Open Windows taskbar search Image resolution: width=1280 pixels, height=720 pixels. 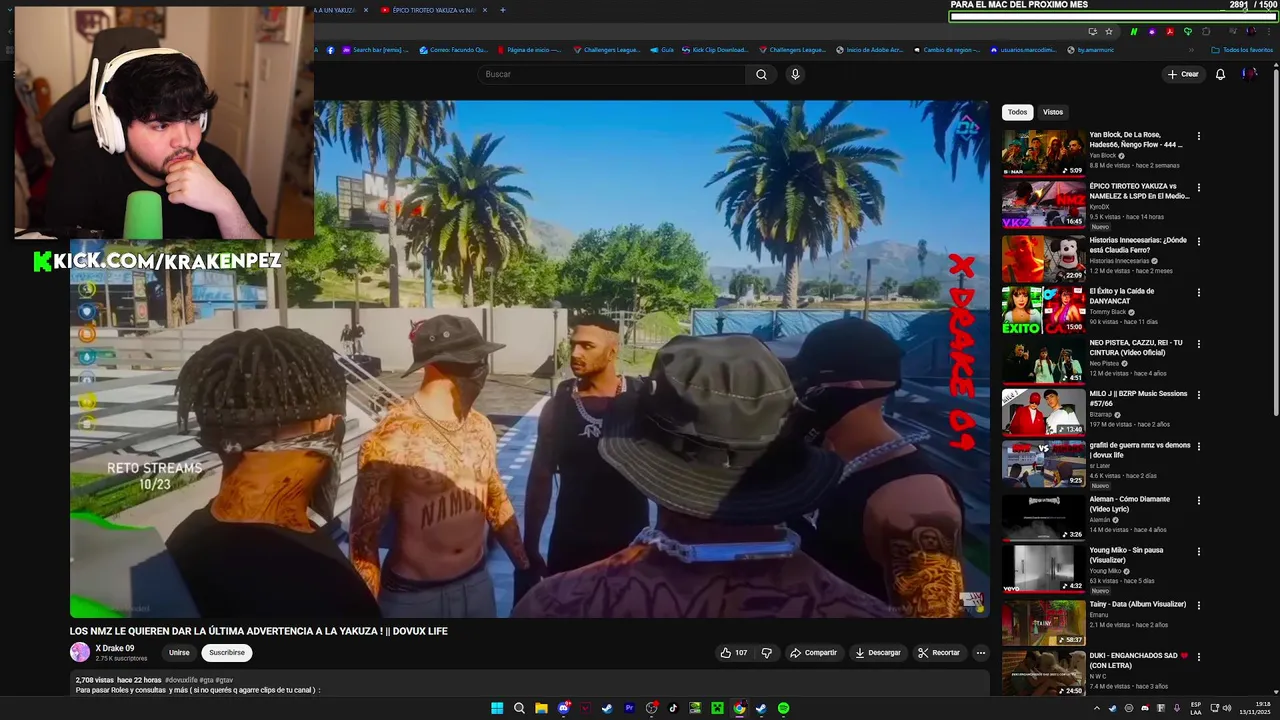pyautogui.click(x=519, y=708)
